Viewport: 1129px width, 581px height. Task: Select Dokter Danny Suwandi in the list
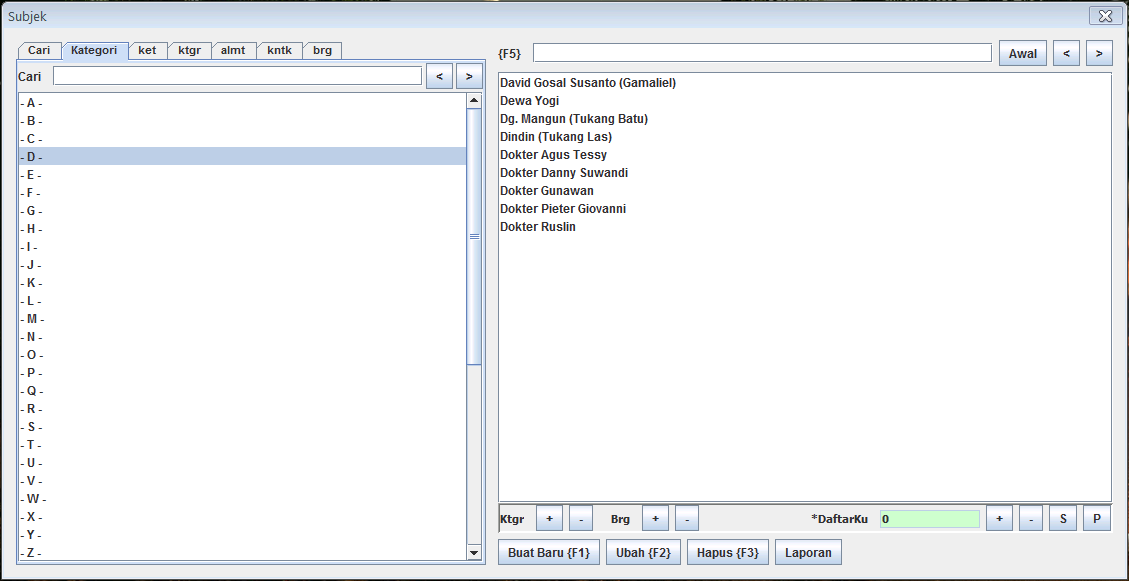564,173
